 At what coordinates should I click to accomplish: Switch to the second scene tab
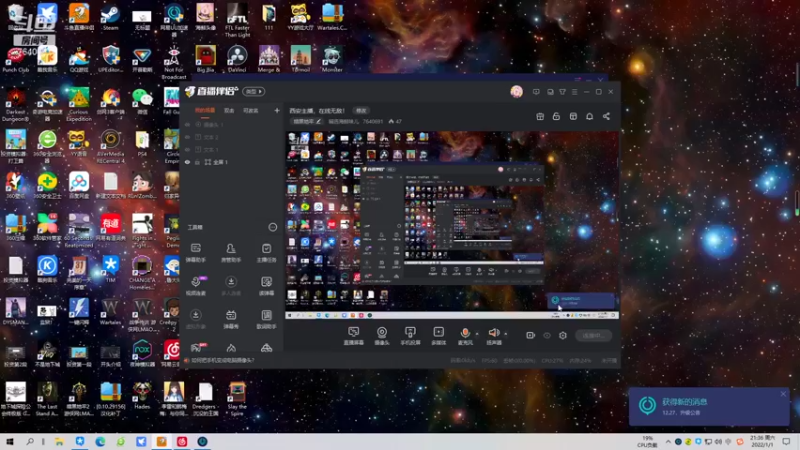[x=229, y=111]
